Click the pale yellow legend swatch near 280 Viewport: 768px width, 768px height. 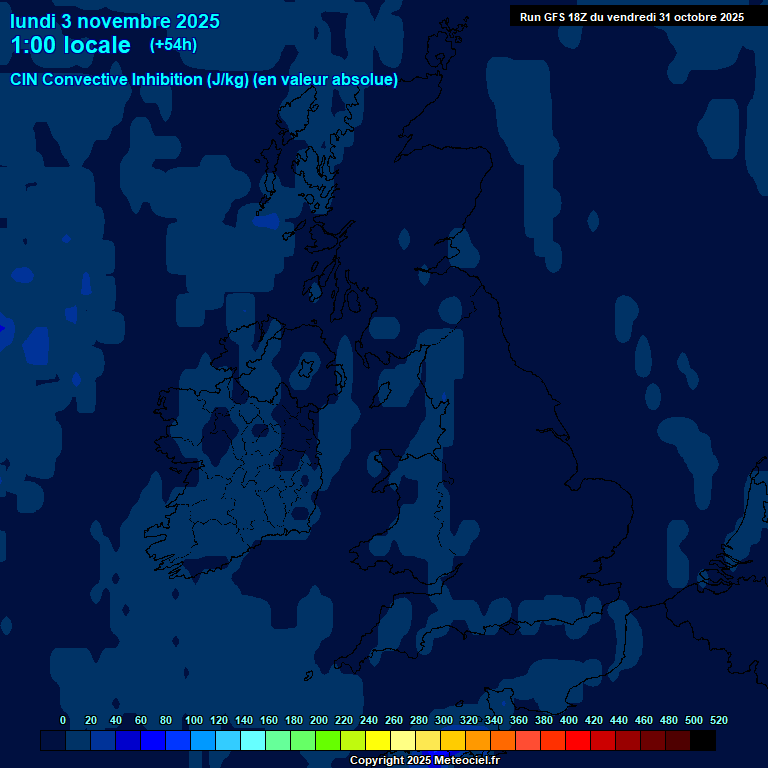coord(403,741)
